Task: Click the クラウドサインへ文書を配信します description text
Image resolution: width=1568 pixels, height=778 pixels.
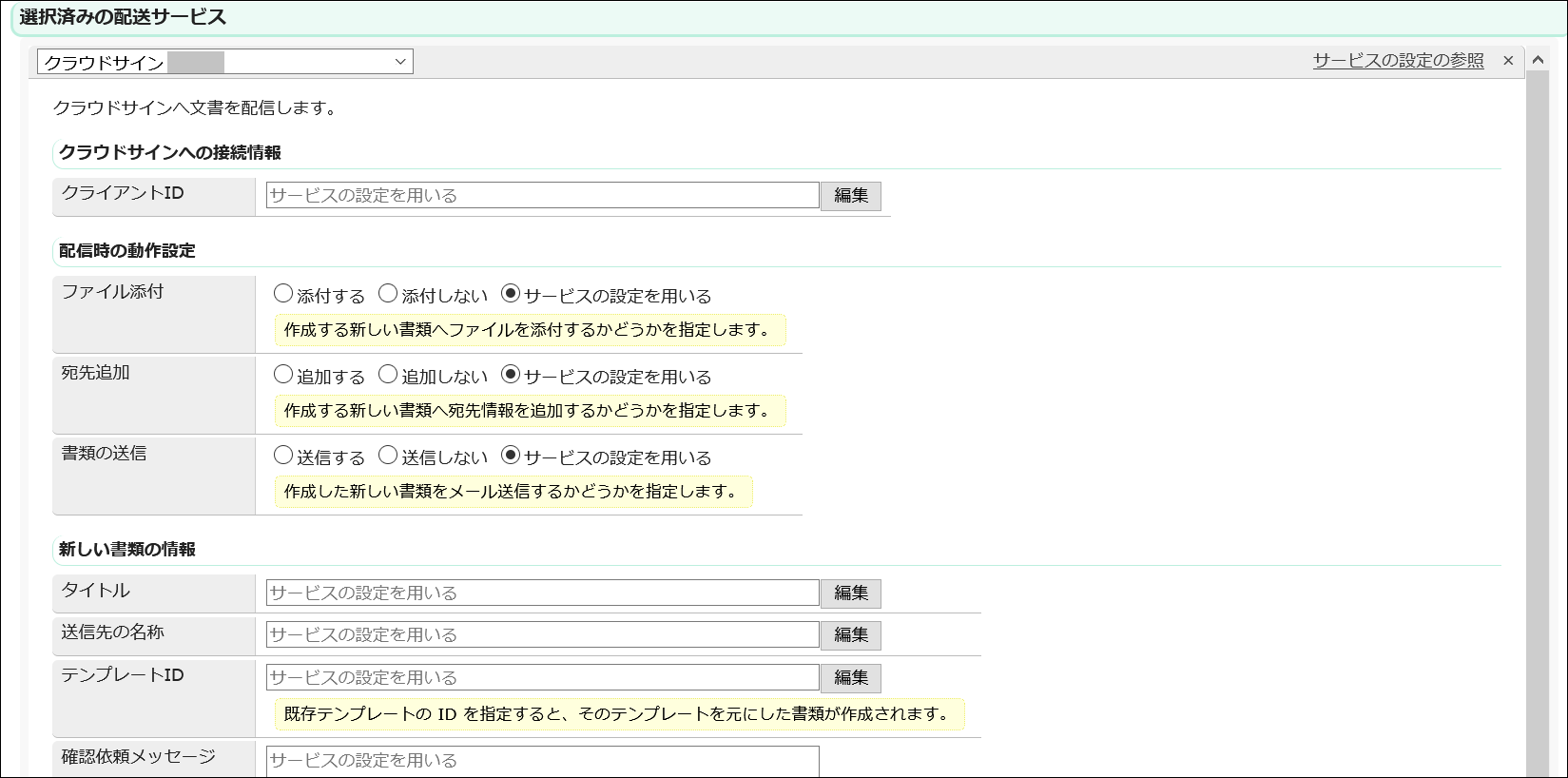Action: tap(198, 107)
